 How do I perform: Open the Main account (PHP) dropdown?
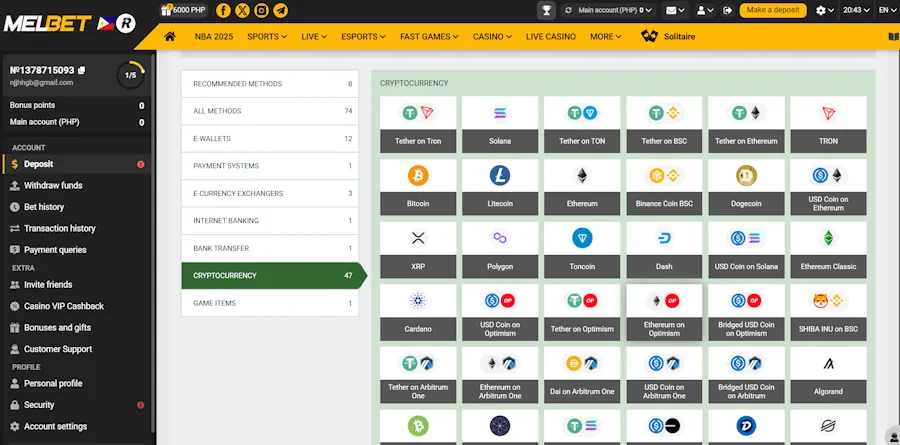click(617, 10)
